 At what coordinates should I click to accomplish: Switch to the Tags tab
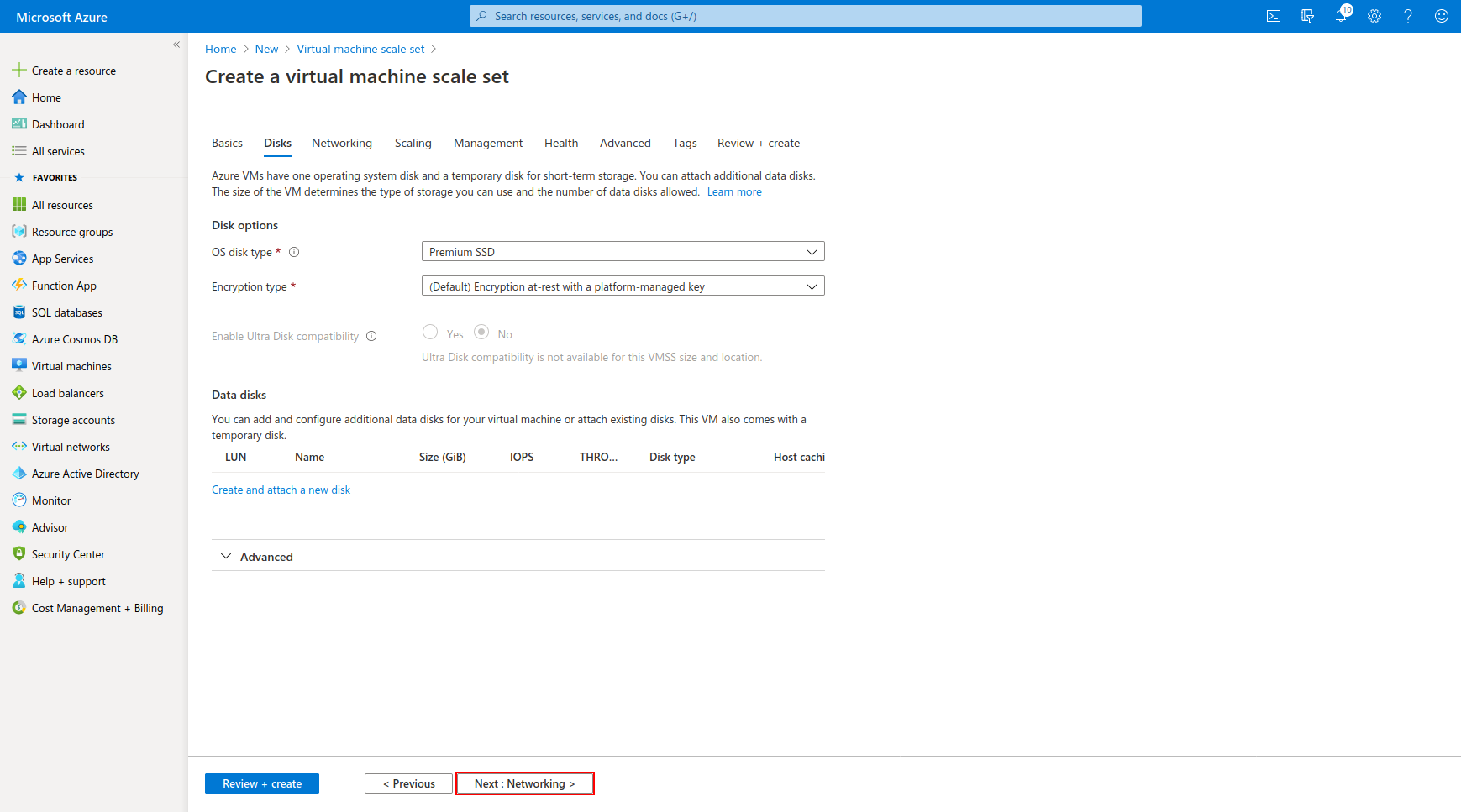[685, 144]
